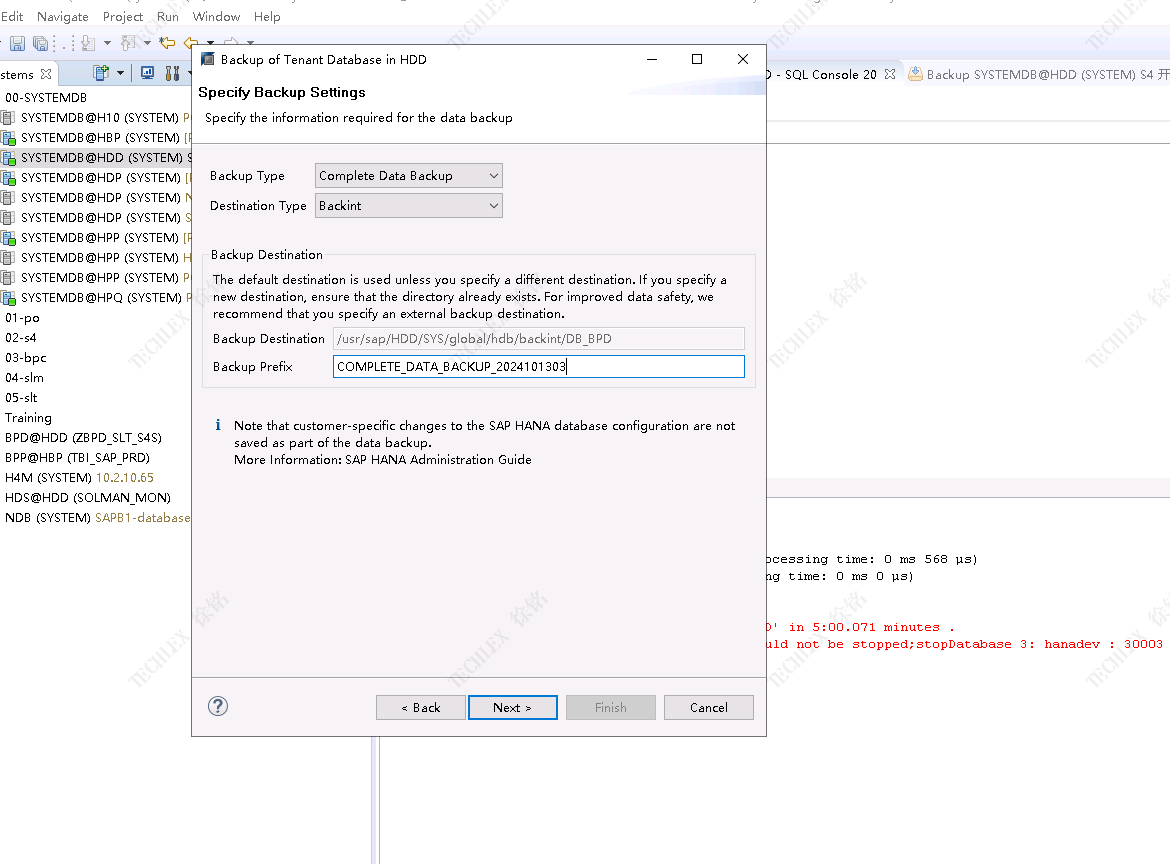Image resolution: width=1170 pixels, height=864 pixels.
Task: Click the Next button
Action: [x=512, y=708]
